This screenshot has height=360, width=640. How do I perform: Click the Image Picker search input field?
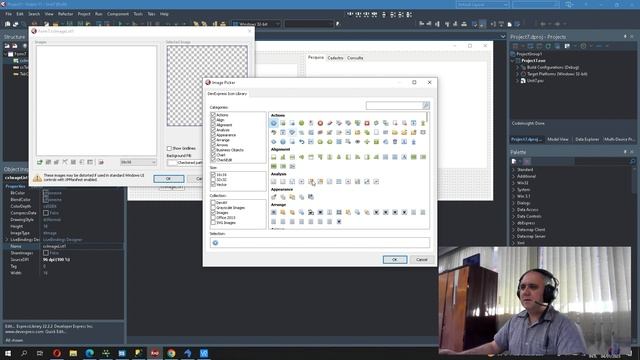pyautogui.click(x=394, y=106)
